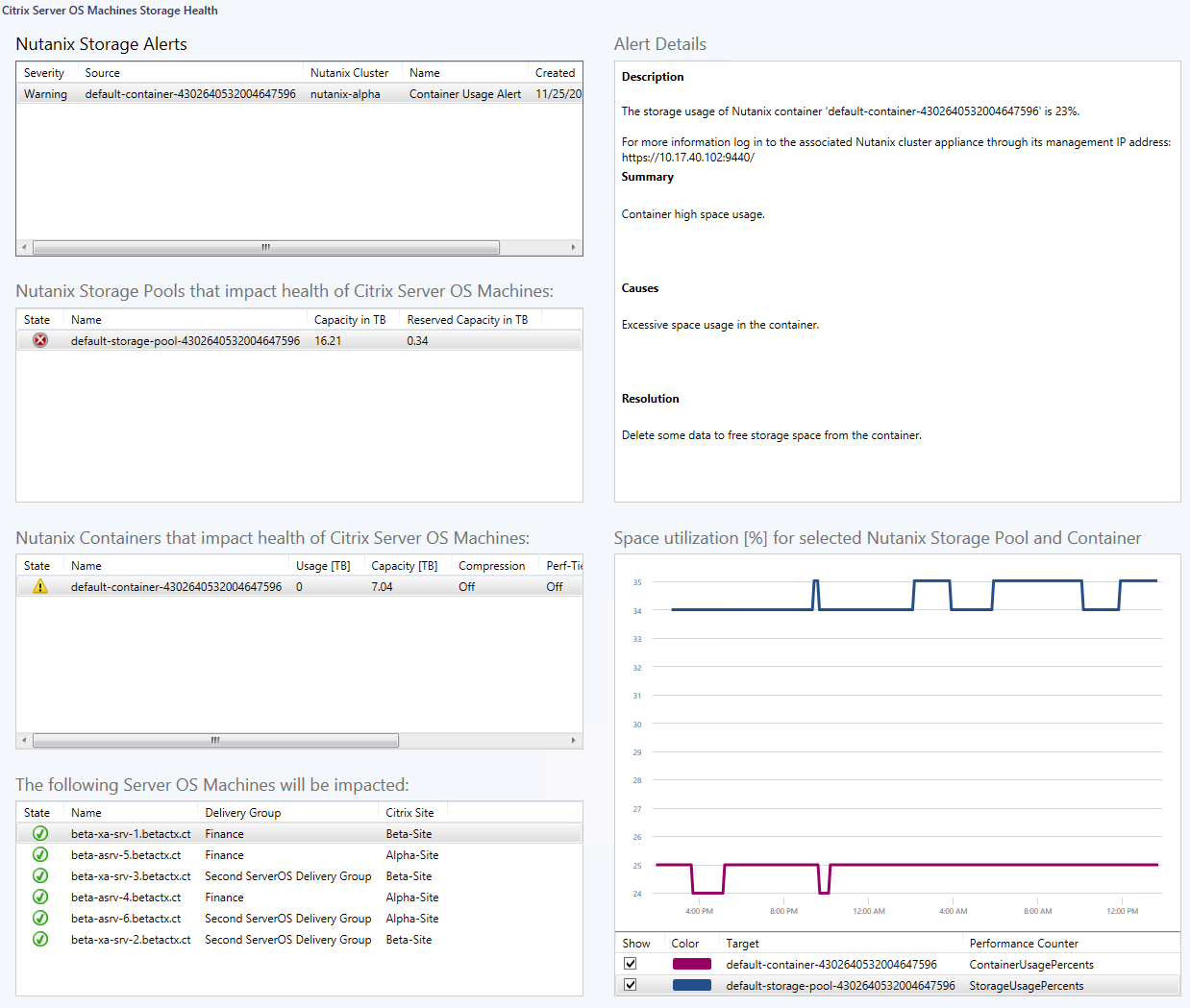
Task: Sort Server OS Machines by Citrix Site
Action: coord(409,813)
